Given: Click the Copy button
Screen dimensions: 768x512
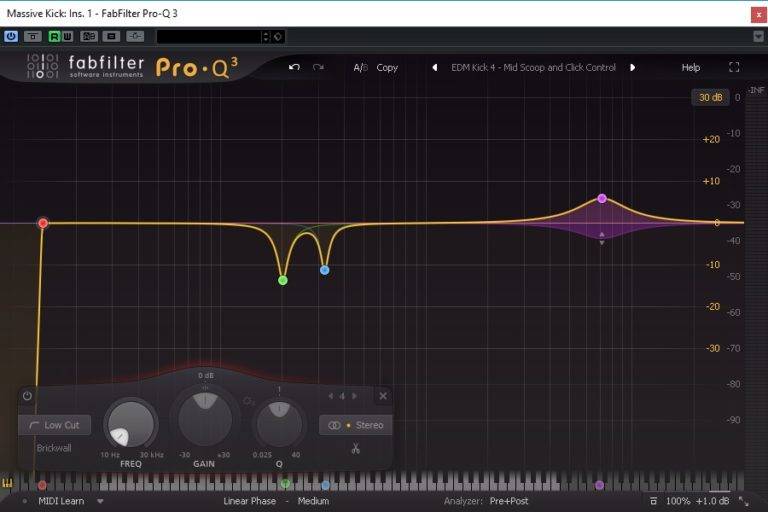Looking at the screenshot, I should coord(387,68).
